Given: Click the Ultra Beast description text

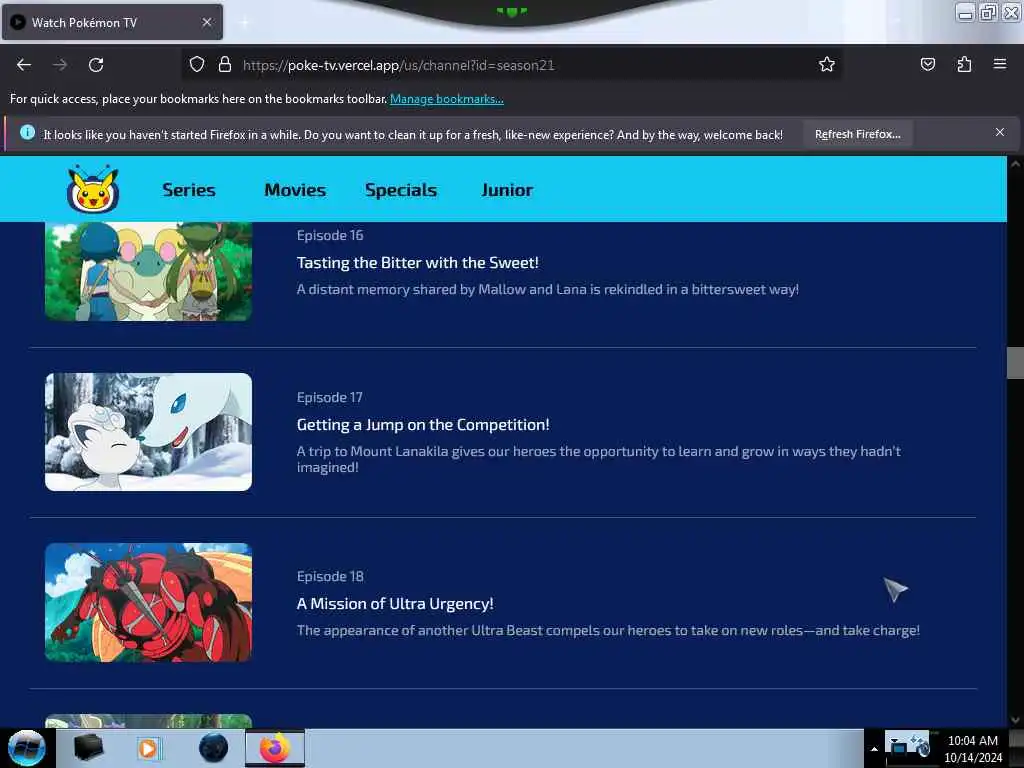Looking at the screenshot, I should [608, 630].
